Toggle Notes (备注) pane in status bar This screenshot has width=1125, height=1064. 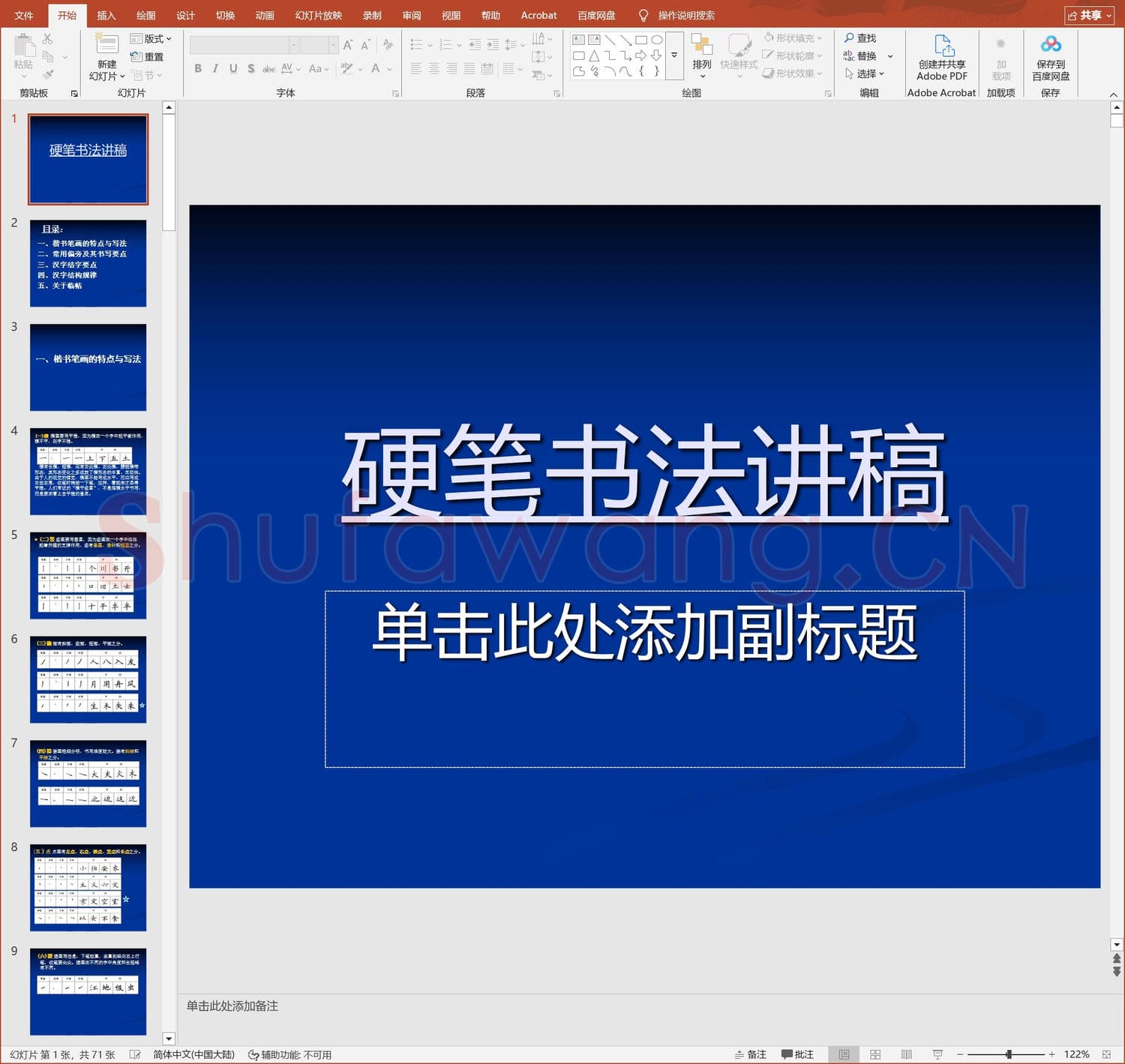[750, 1054]
